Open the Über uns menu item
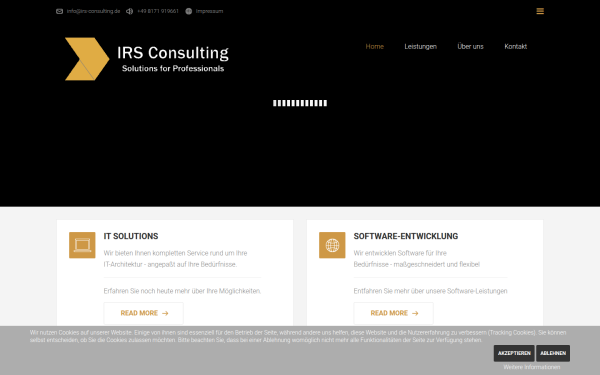Image resolution: width=600 pixels, height=375 pixels. tap(470, 46)
